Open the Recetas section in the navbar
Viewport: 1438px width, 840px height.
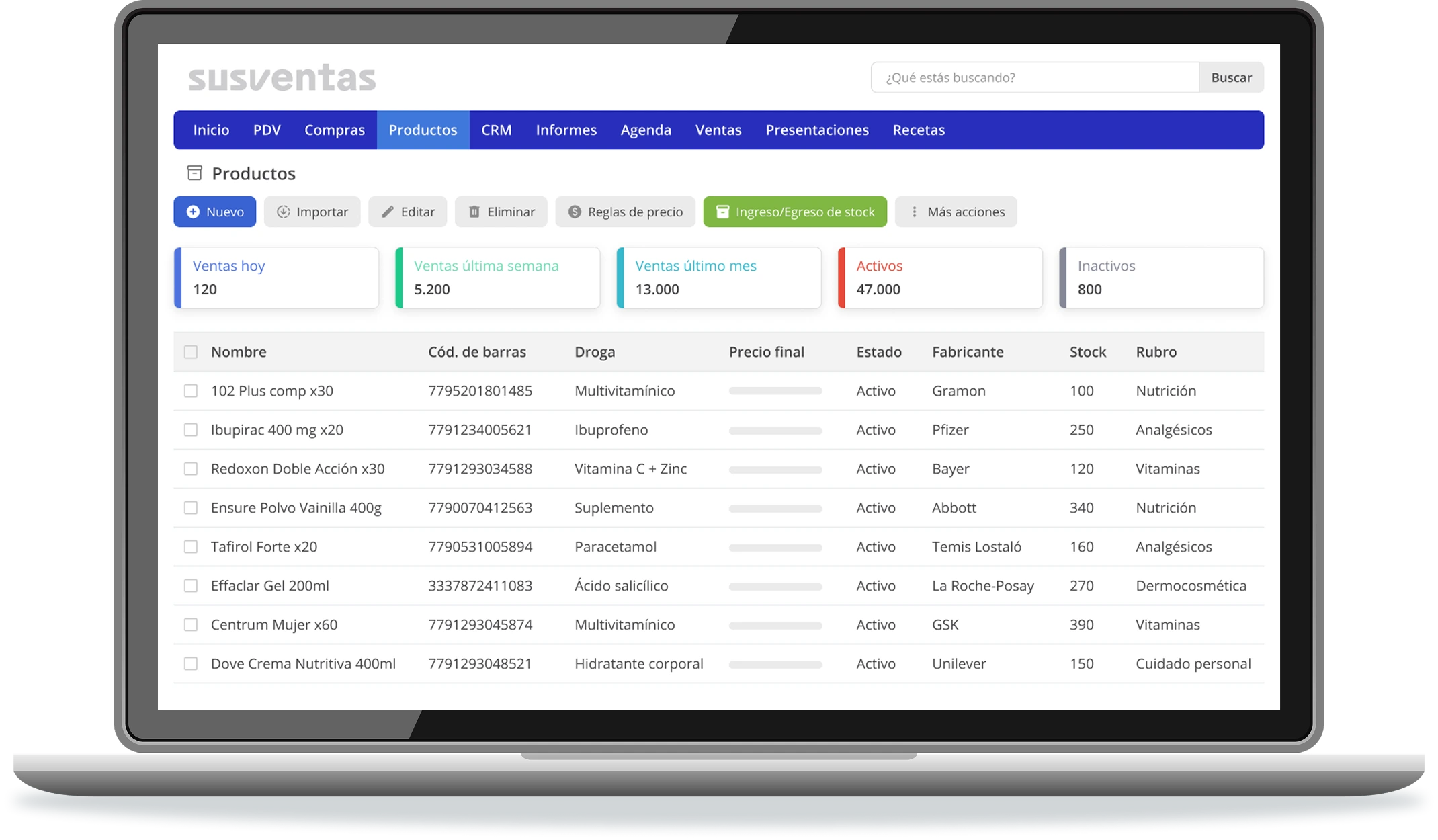[x=919, y=130]
